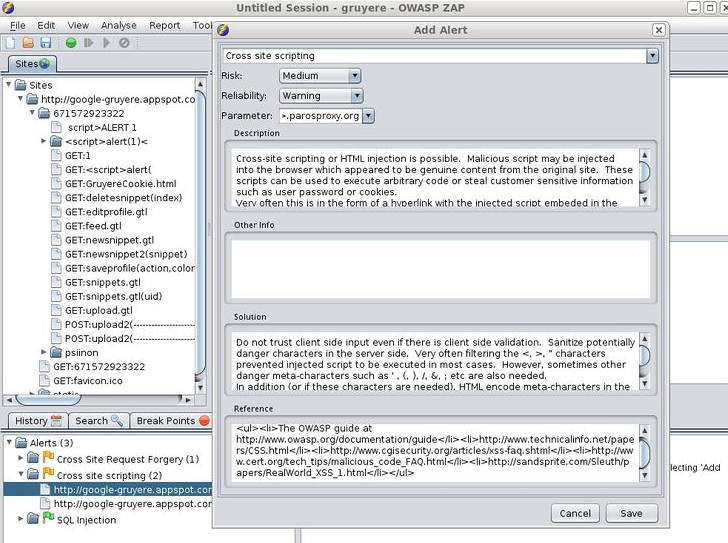Click the psiinon folder icon
Image resolution: width=728 pixels, height=543 pixels.
pos(56,352)
